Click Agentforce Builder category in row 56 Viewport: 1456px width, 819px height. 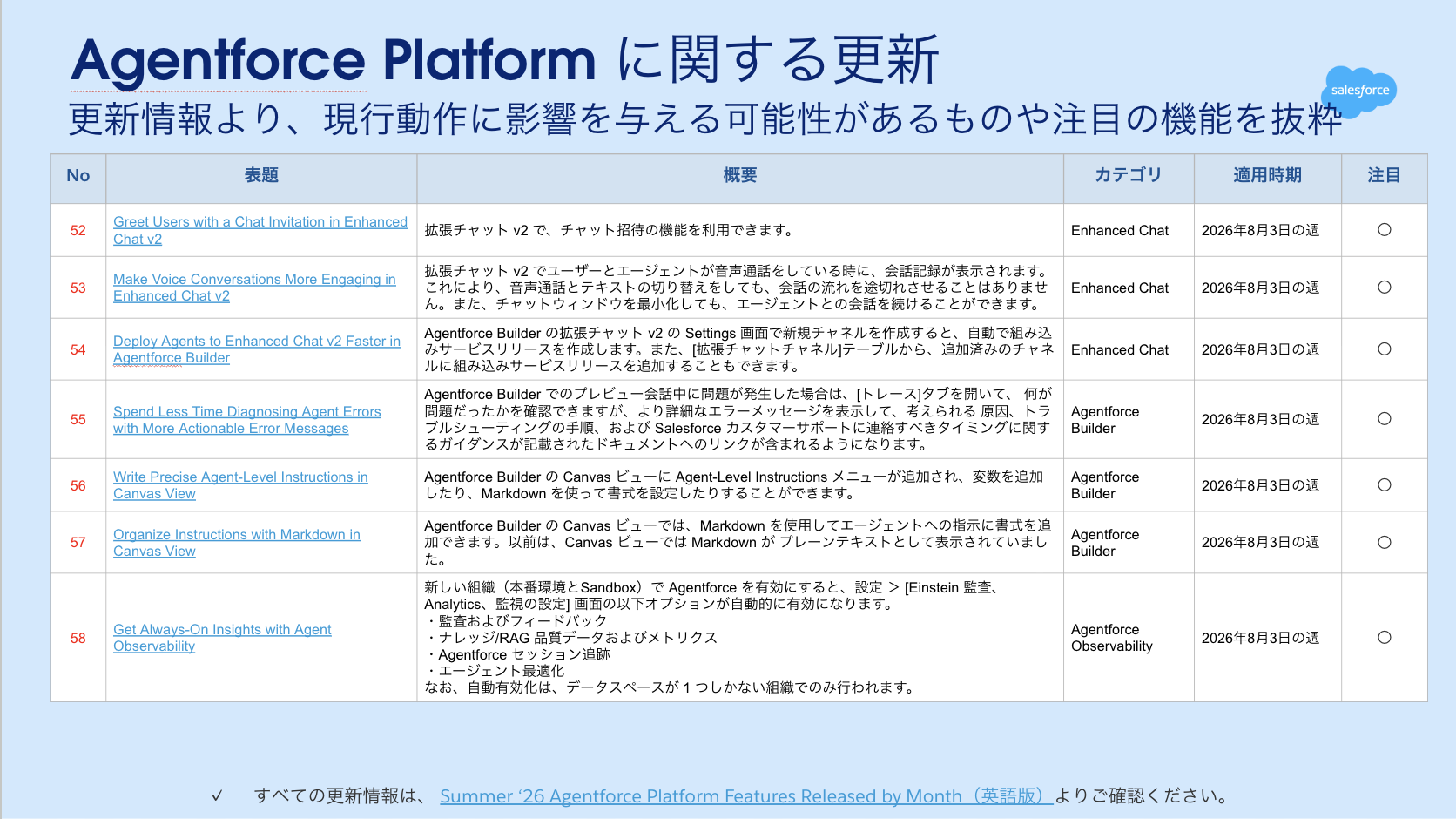tap(1105, 485)
